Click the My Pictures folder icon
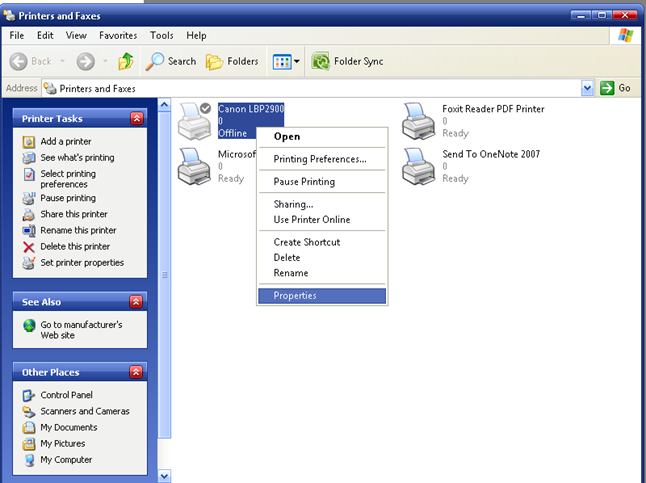This screenshot has height=483, width=646. 29,444
